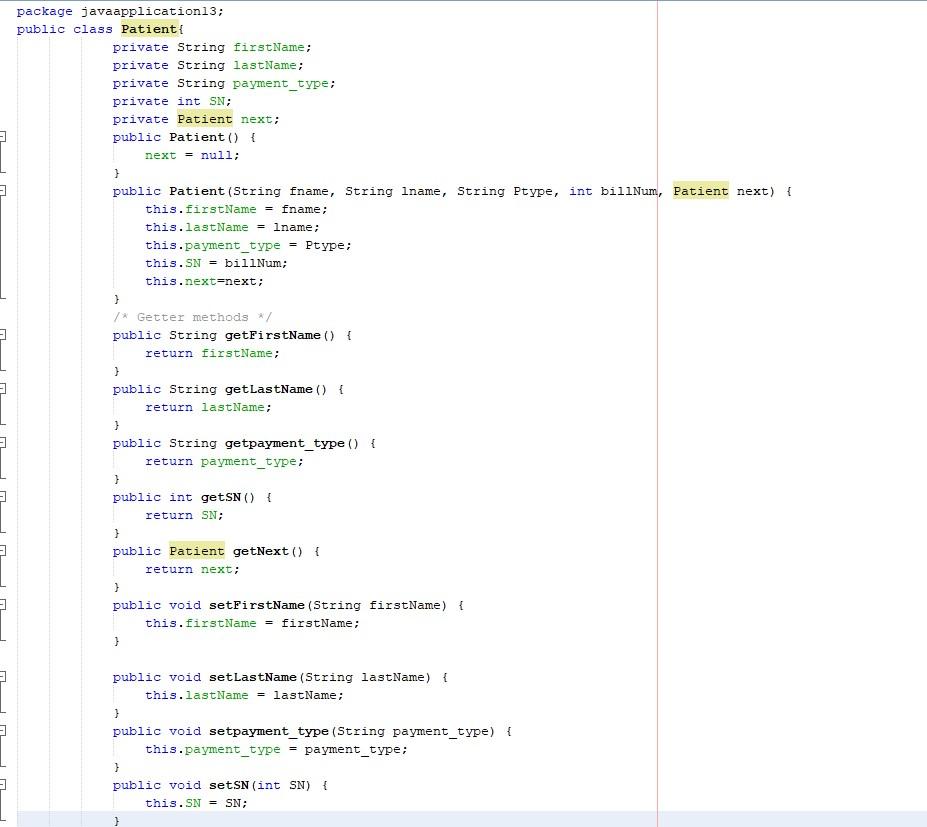The height and width of the screenshot is (827, 927).
Task: Collapse the getNext method fold
Action: [x=4, y=551]
